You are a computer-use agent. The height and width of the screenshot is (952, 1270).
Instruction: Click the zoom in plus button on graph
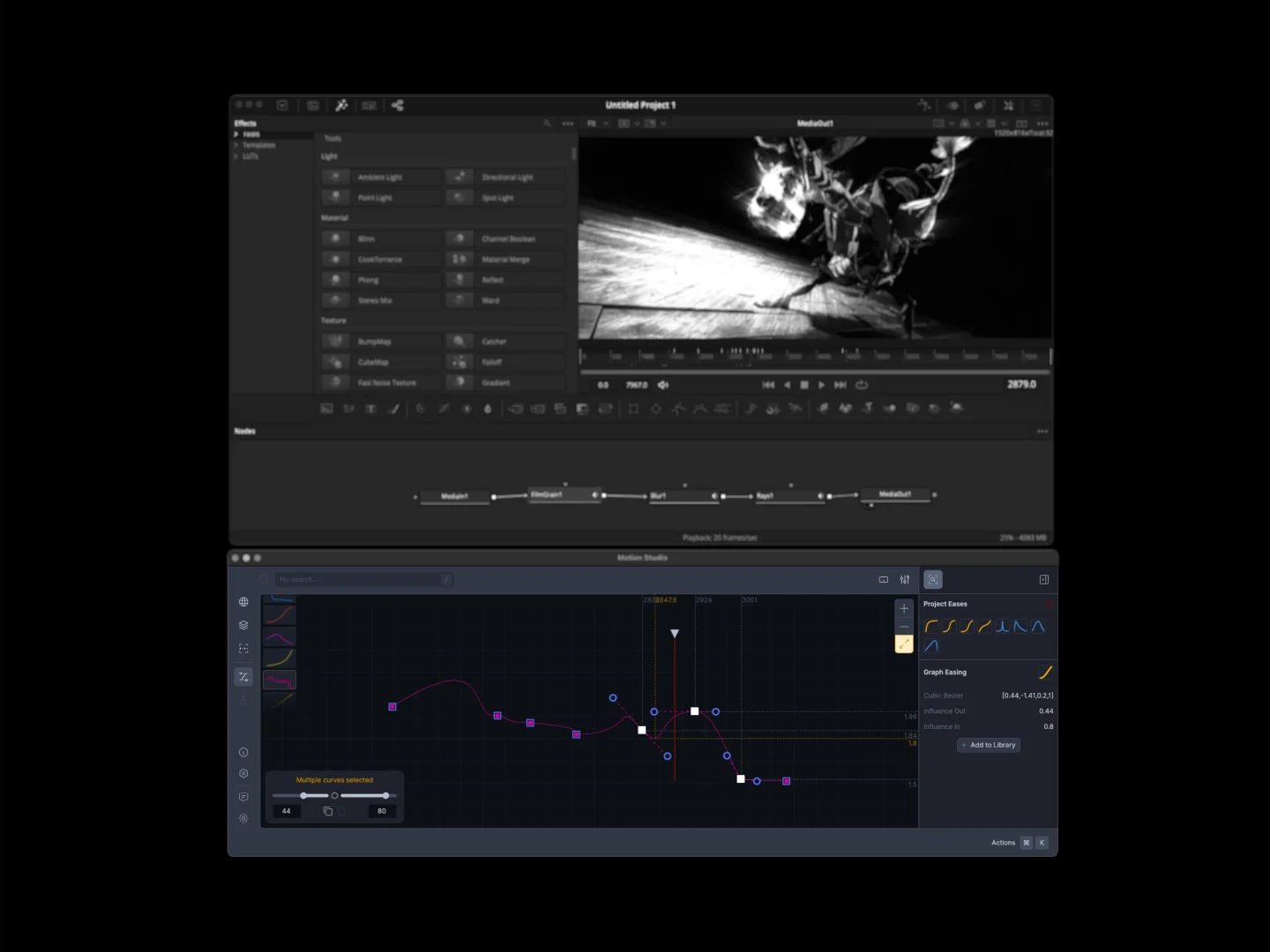904,608
